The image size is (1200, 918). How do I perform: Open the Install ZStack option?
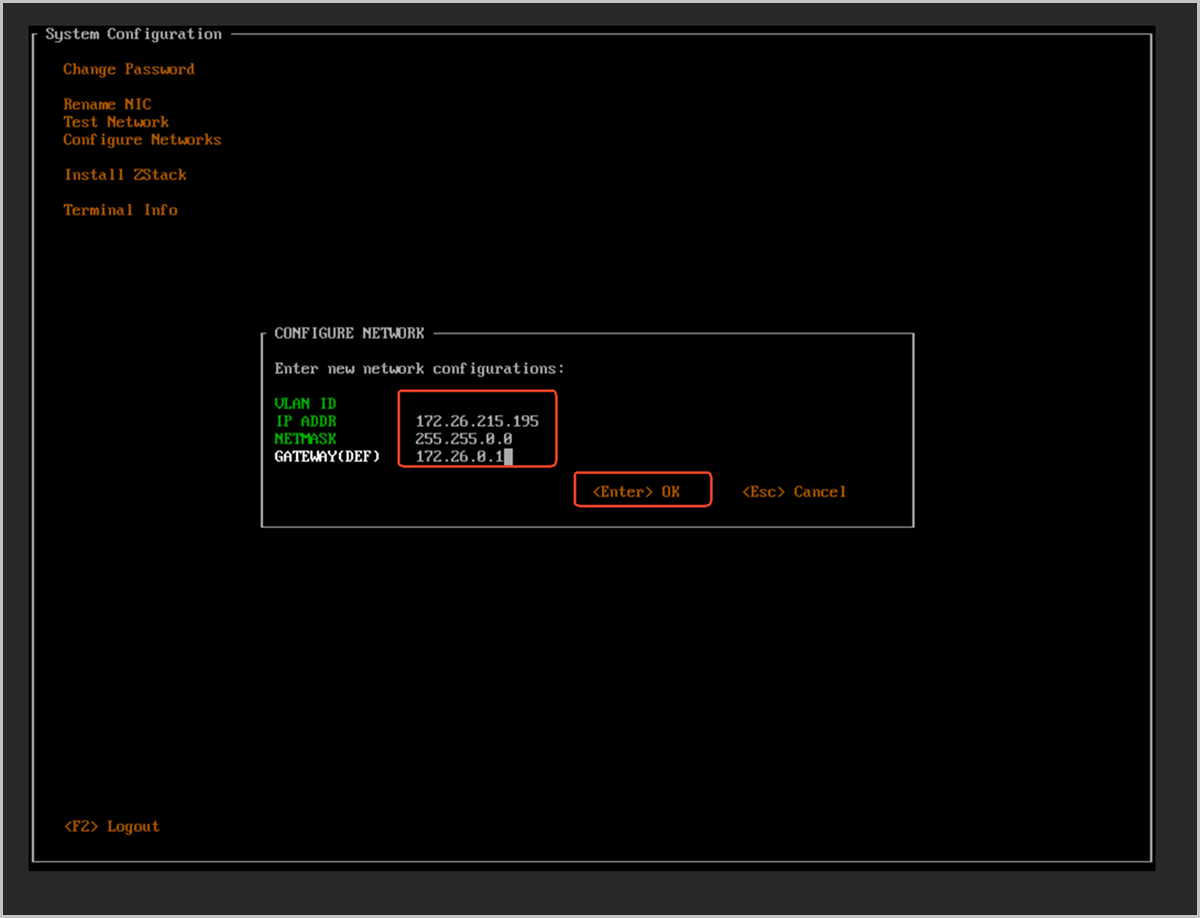click(125, 175)
